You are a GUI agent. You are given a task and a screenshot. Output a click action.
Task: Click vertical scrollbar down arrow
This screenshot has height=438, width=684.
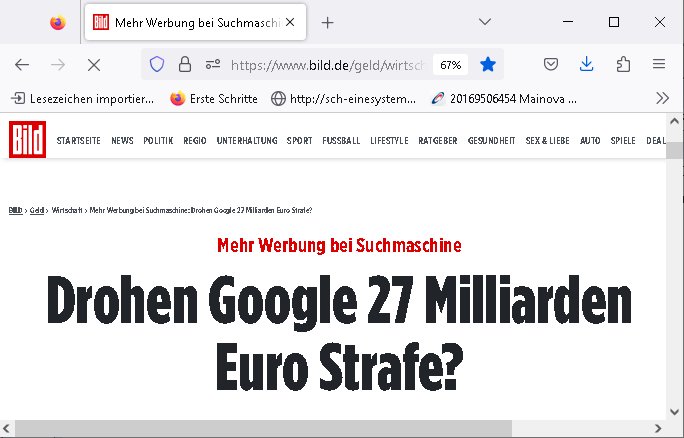point(674,411)
